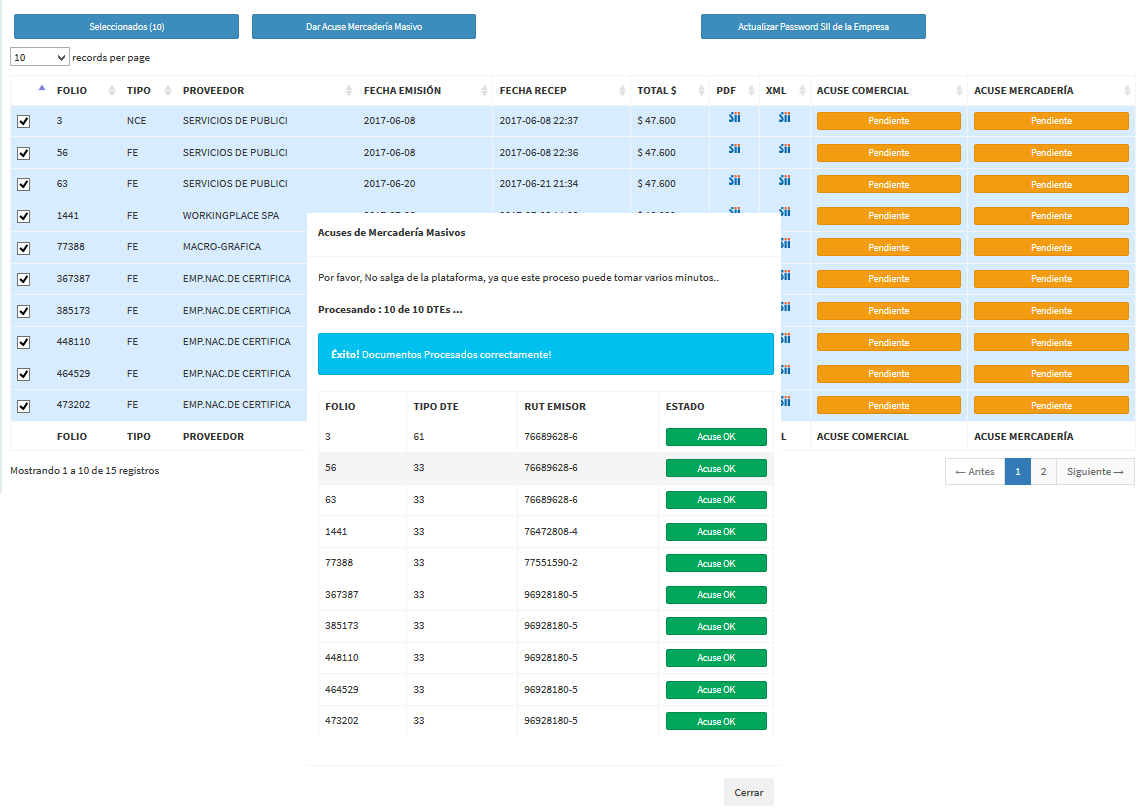This screenshot has height=811, width=1142.
Task: Open the PDF Sii icon for folio 56
Action: click(x=734, y=149)
